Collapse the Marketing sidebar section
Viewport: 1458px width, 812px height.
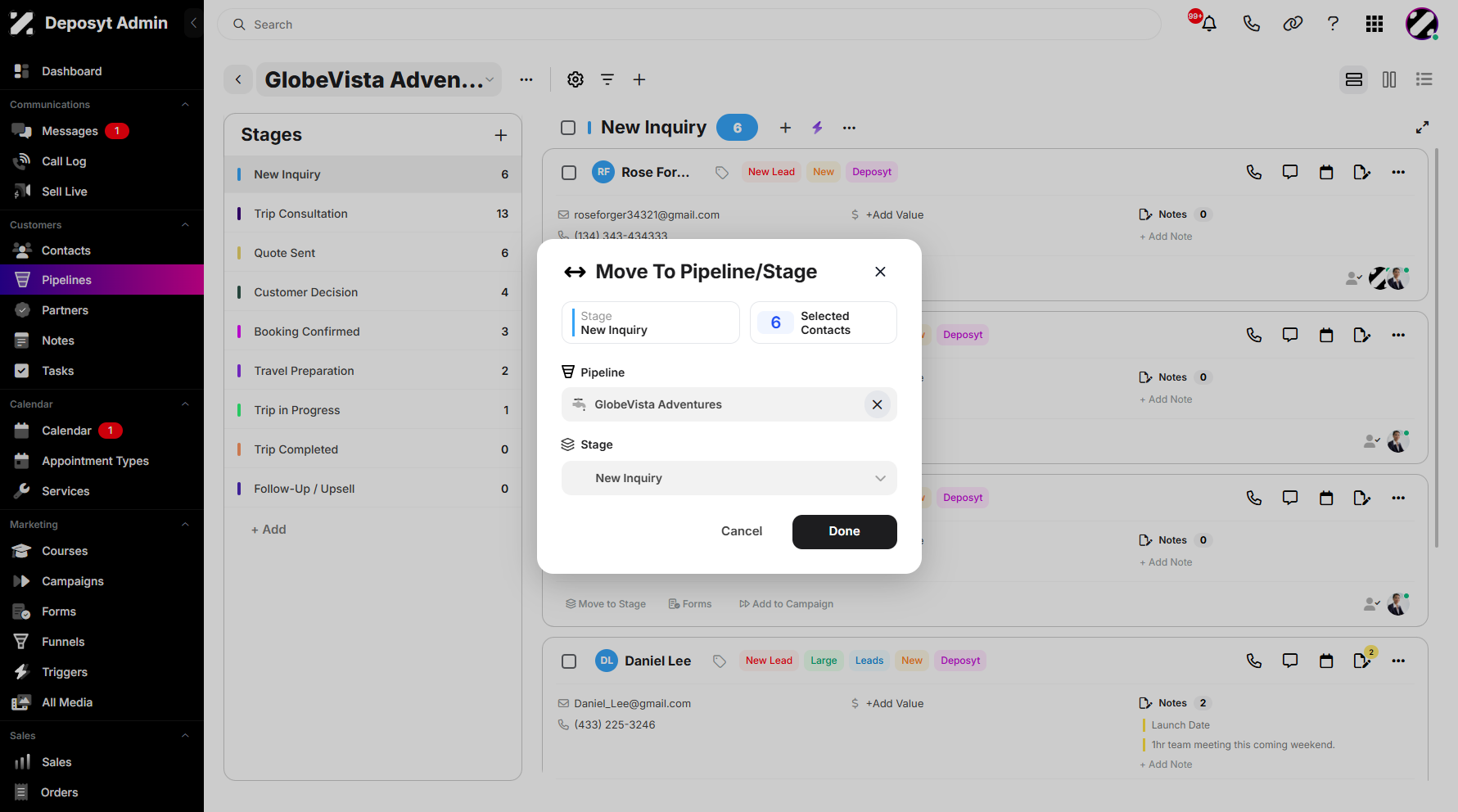click(x=185, y=525)
